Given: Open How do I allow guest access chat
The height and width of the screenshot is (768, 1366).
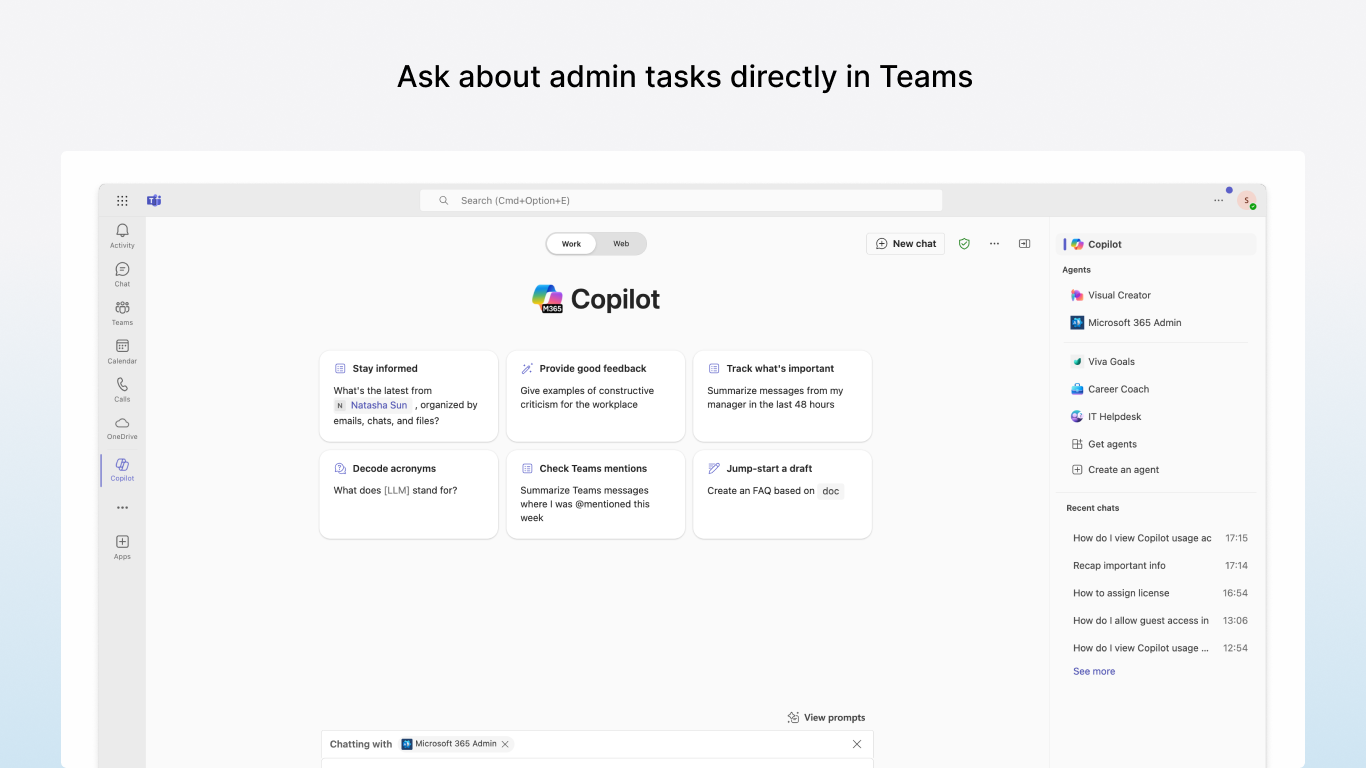Looking at the screenshot, I should click(1160, 621).
